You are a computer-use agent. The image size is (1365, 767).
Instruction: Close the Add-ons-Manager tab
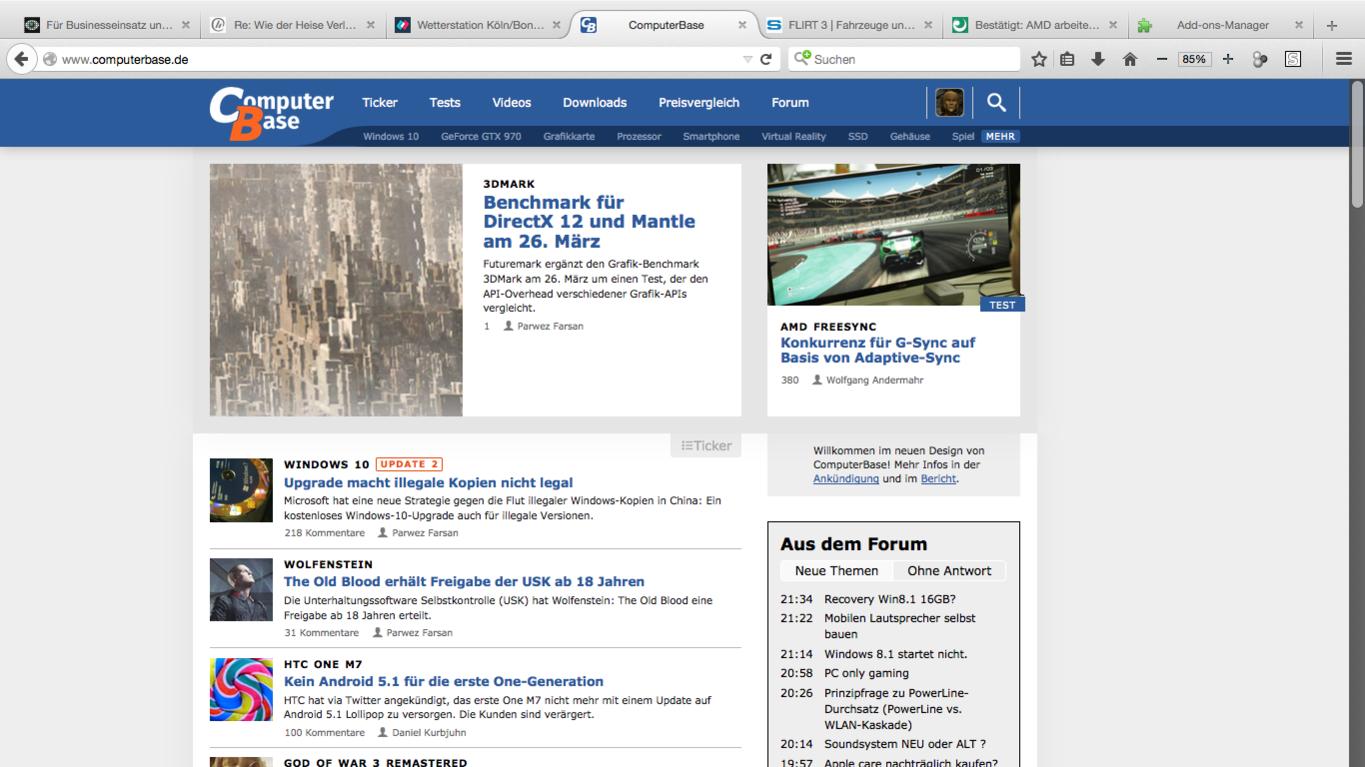1298,25
